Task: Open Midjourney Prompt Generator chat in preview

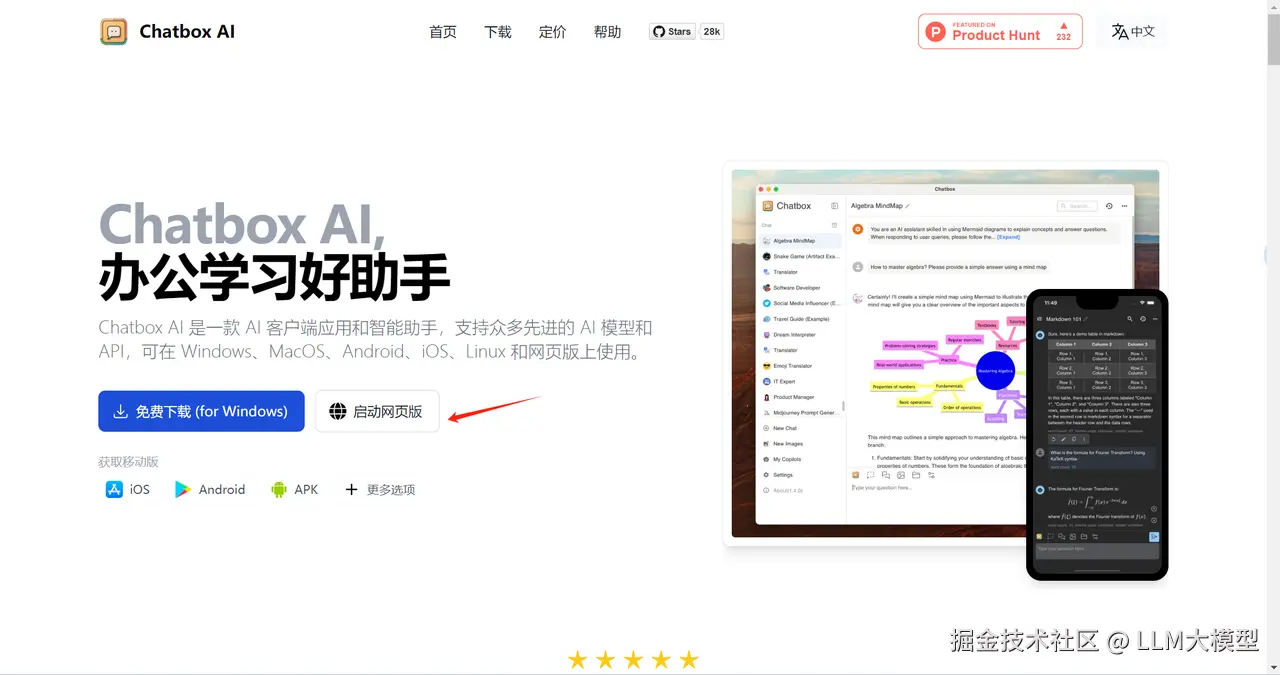Action: point(800,413)
